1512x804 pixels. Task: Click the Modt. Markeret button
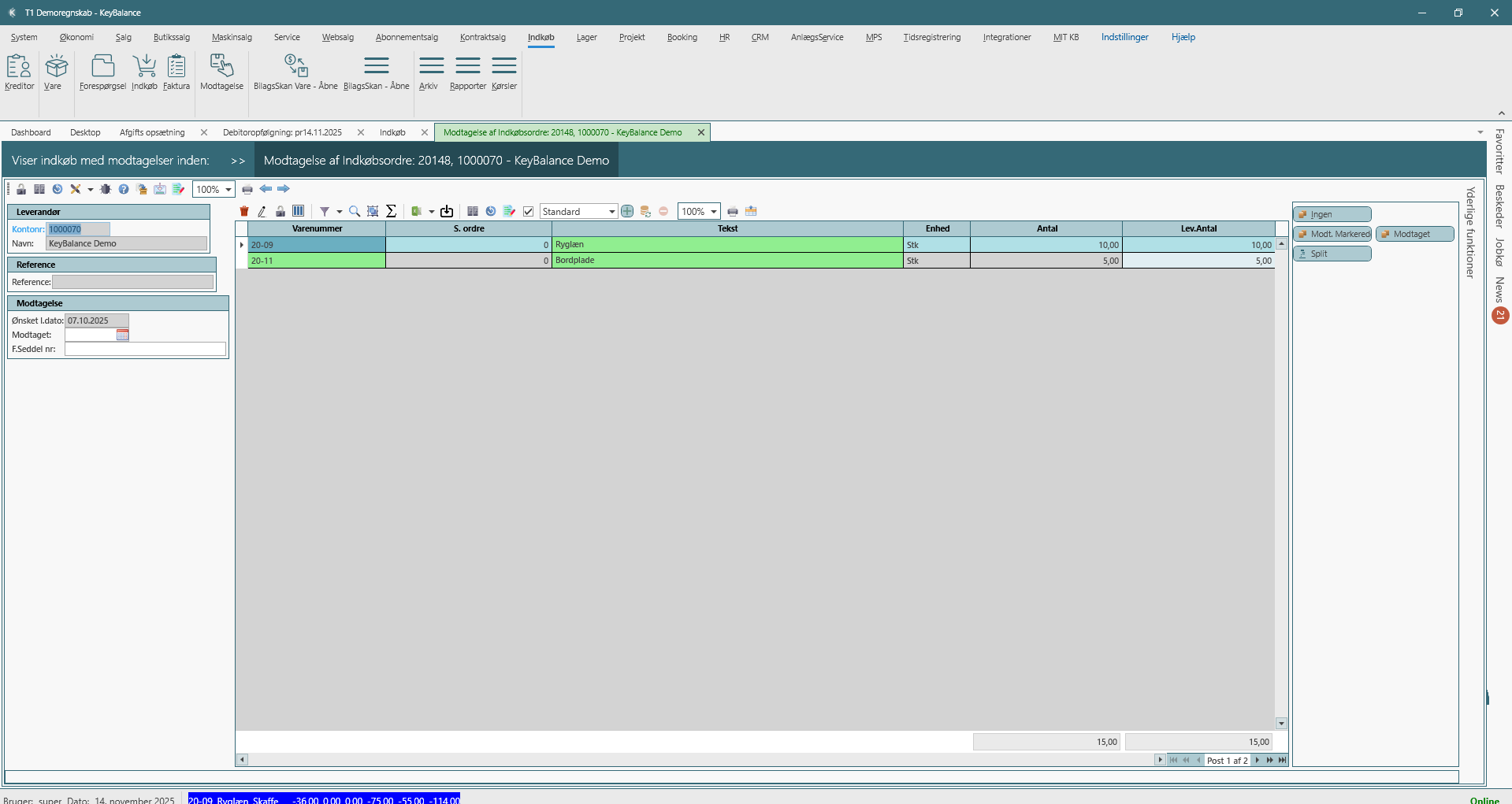pos(1333,234)
